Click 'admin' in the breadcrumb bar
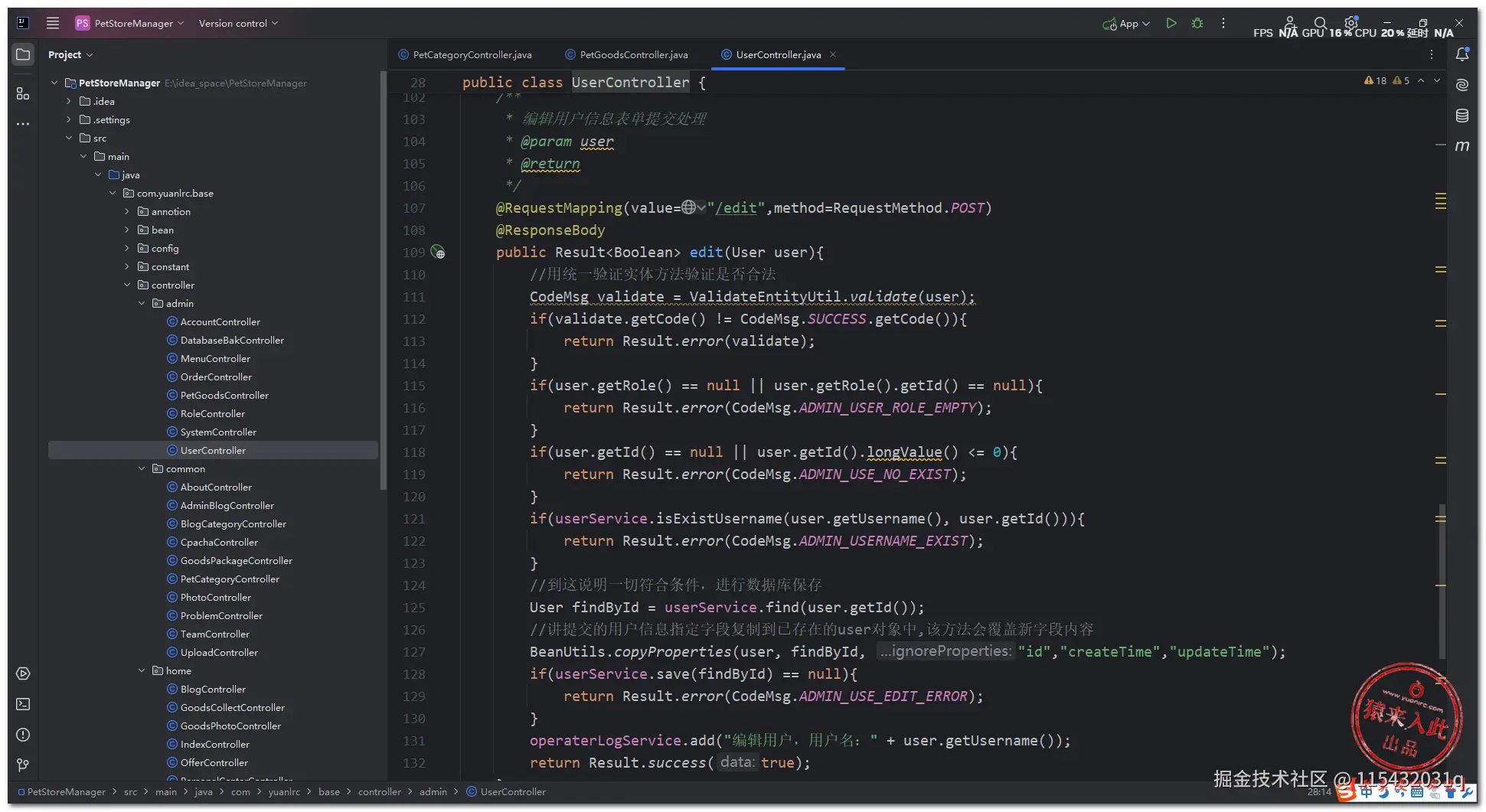1486x812 pixels. 433,791
